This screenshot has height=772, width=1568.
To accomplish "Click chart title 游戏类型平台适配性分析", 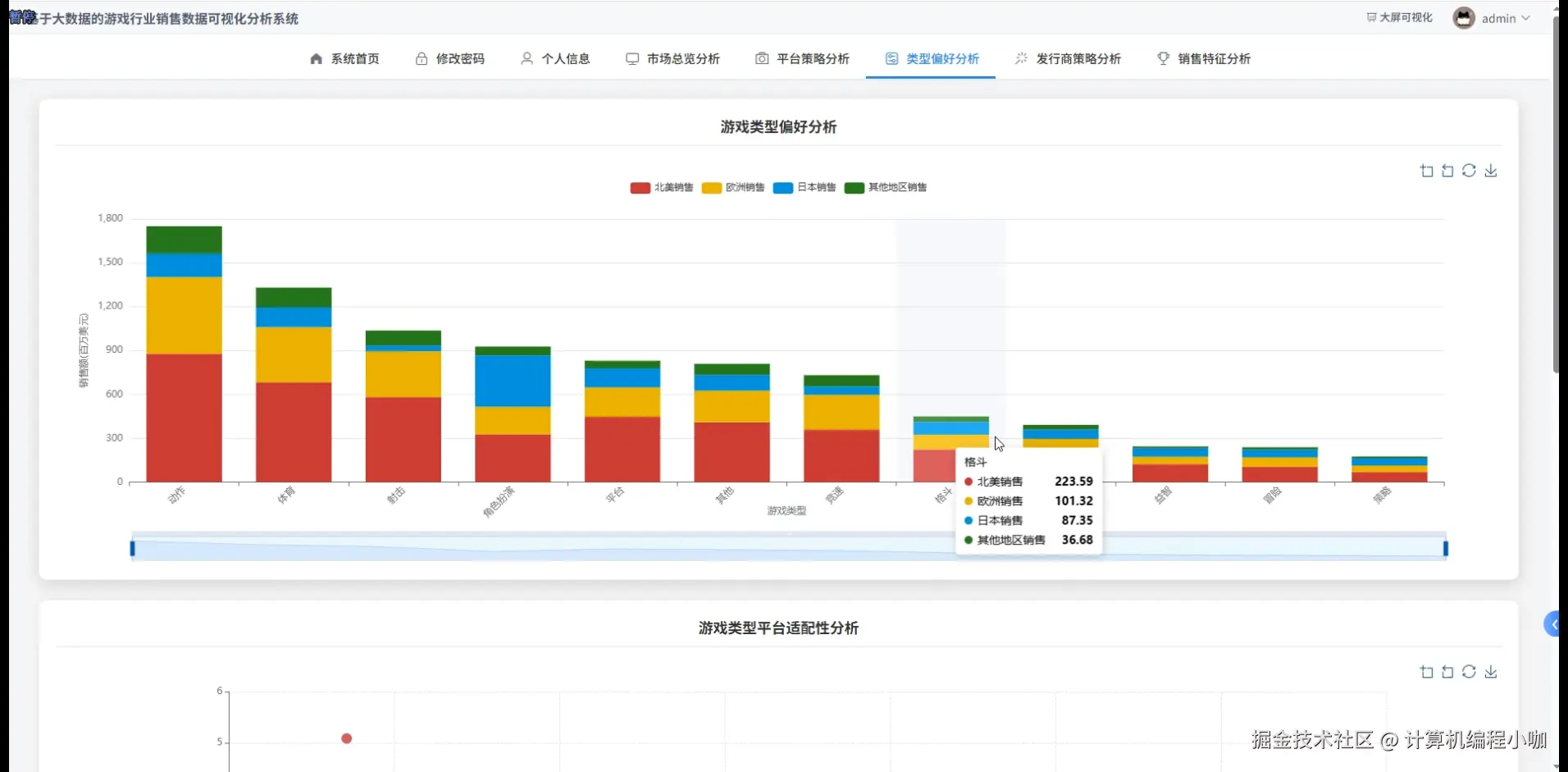I will point(778,628).
